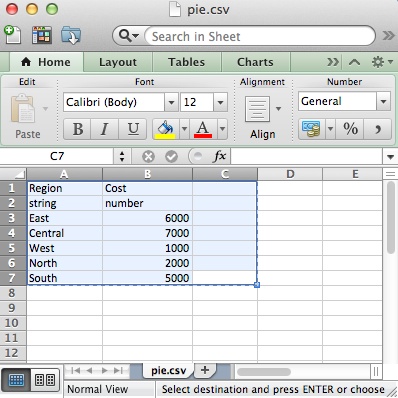Click the pie.csv document title icon
This screenshot has width=398, height=398.
coord(175,9)
